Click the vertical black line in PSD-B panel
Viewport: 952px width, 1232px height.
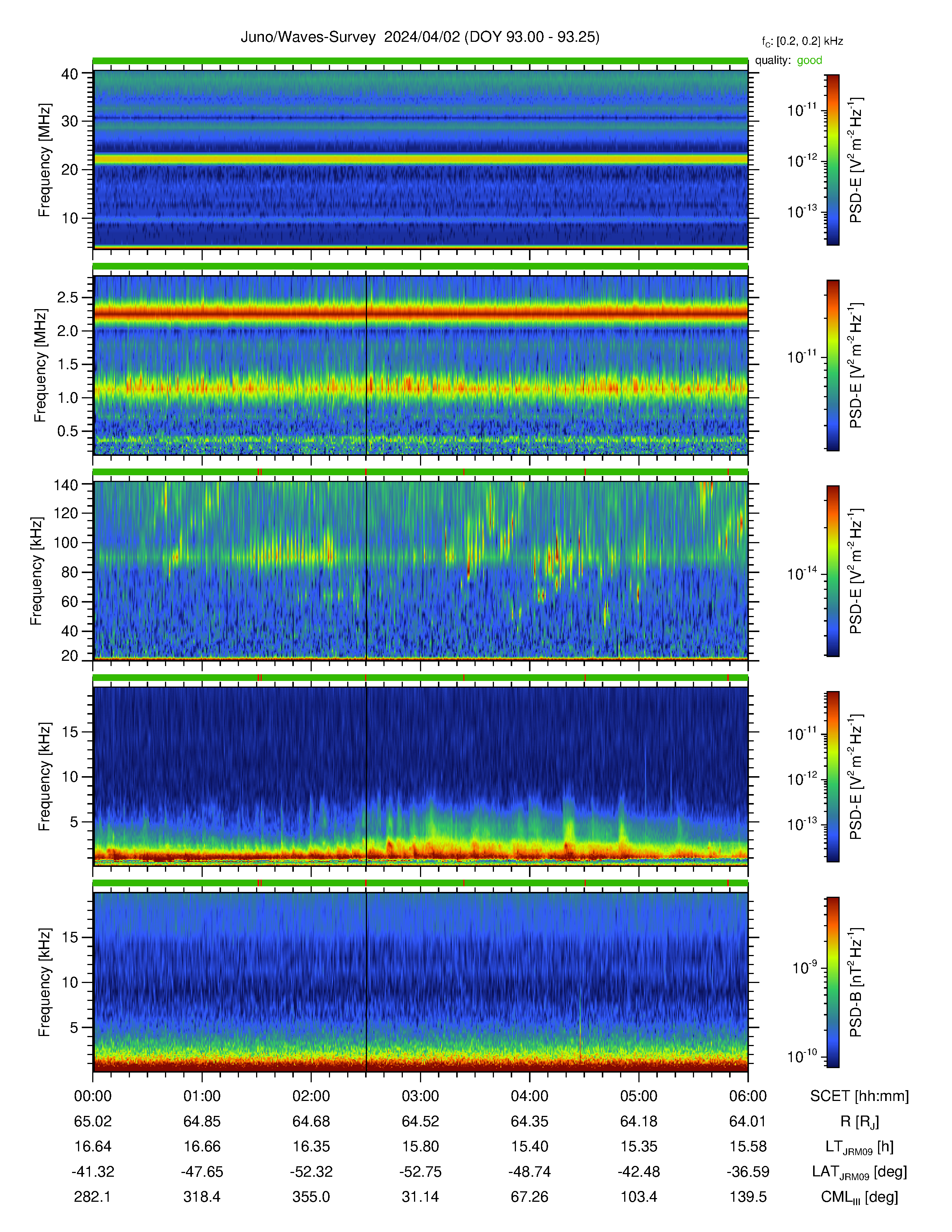coord(366,982)
